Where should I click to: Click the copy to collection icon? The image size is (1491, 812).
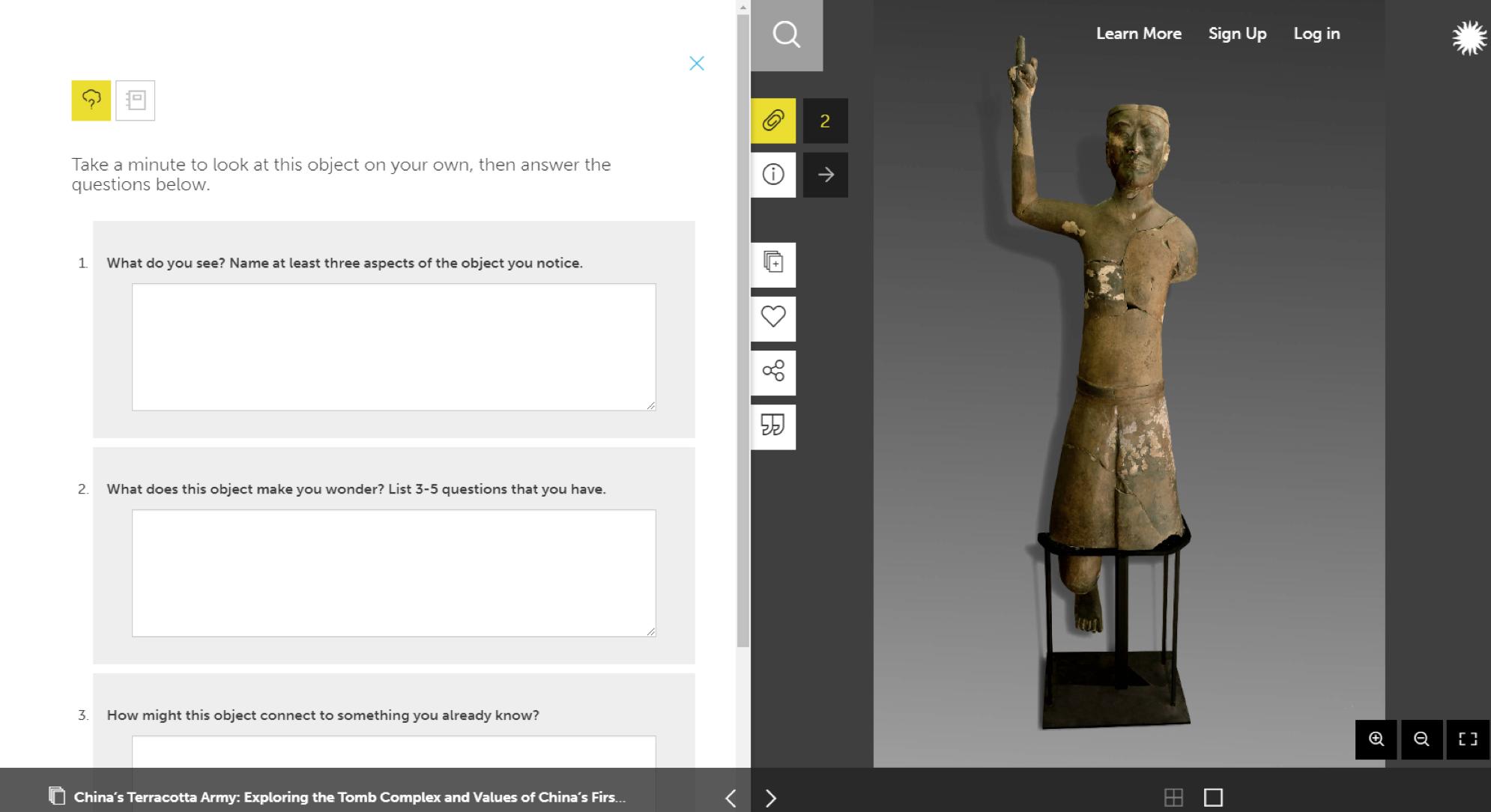[772, 263]
